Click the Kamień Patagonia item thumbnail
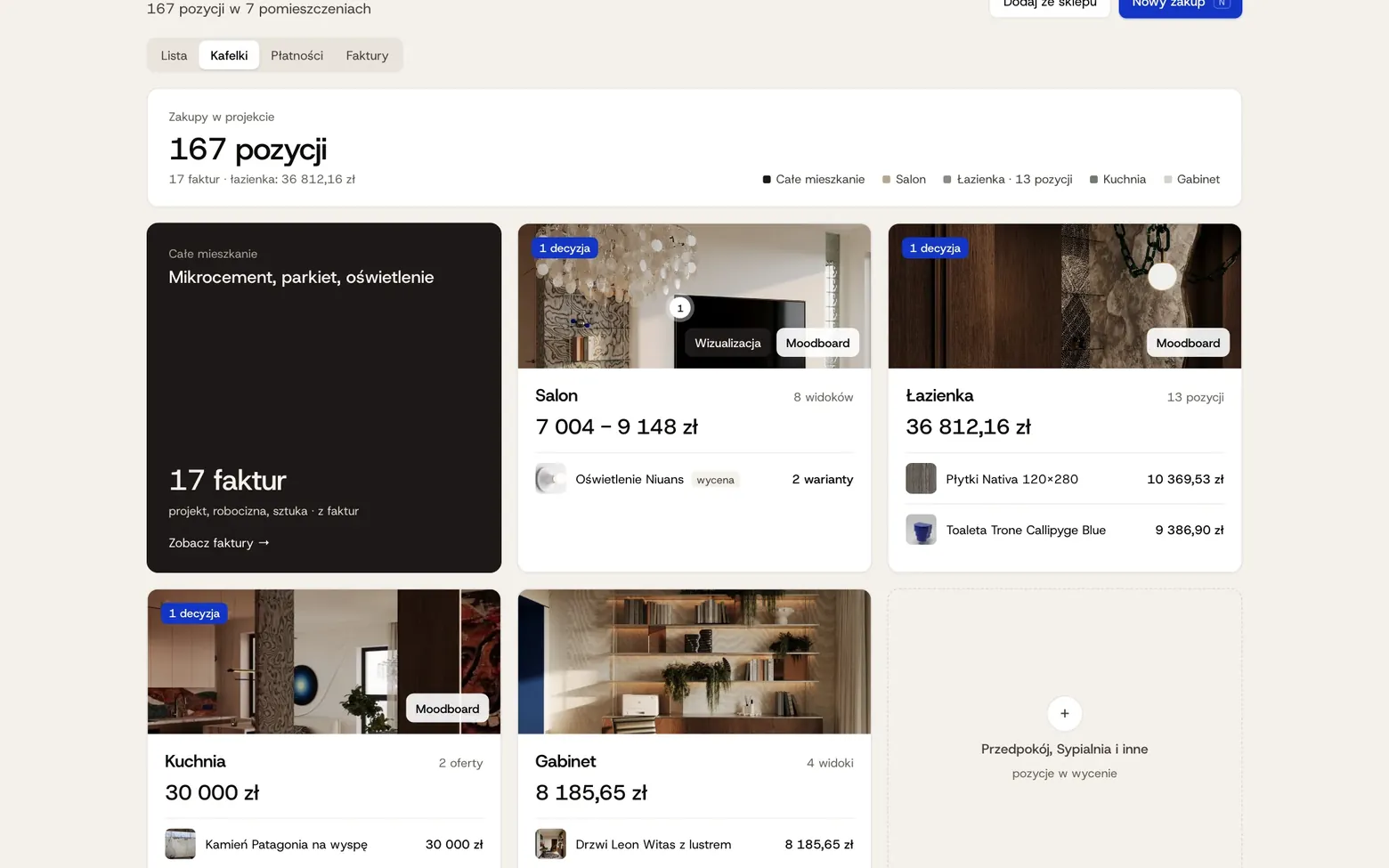Screen dimensions: 1389x868 coord(180,844)
